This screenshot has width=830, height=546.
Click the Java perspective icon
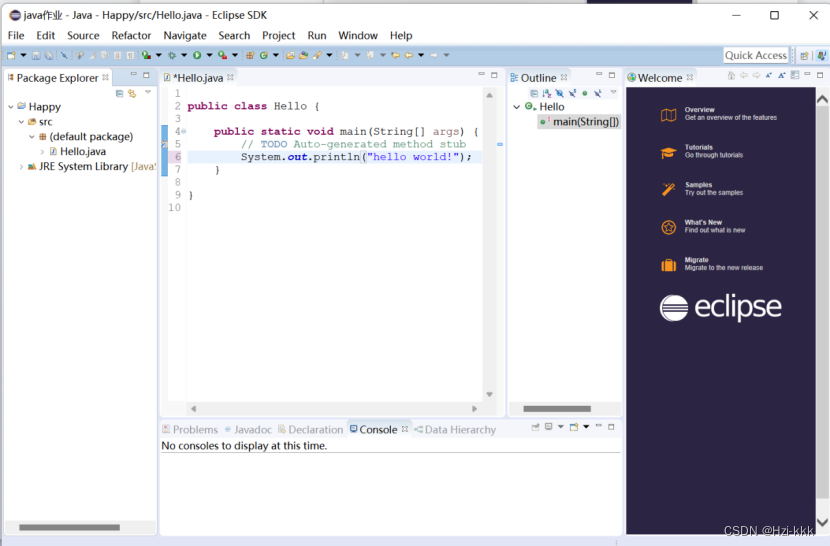[821, 55]
